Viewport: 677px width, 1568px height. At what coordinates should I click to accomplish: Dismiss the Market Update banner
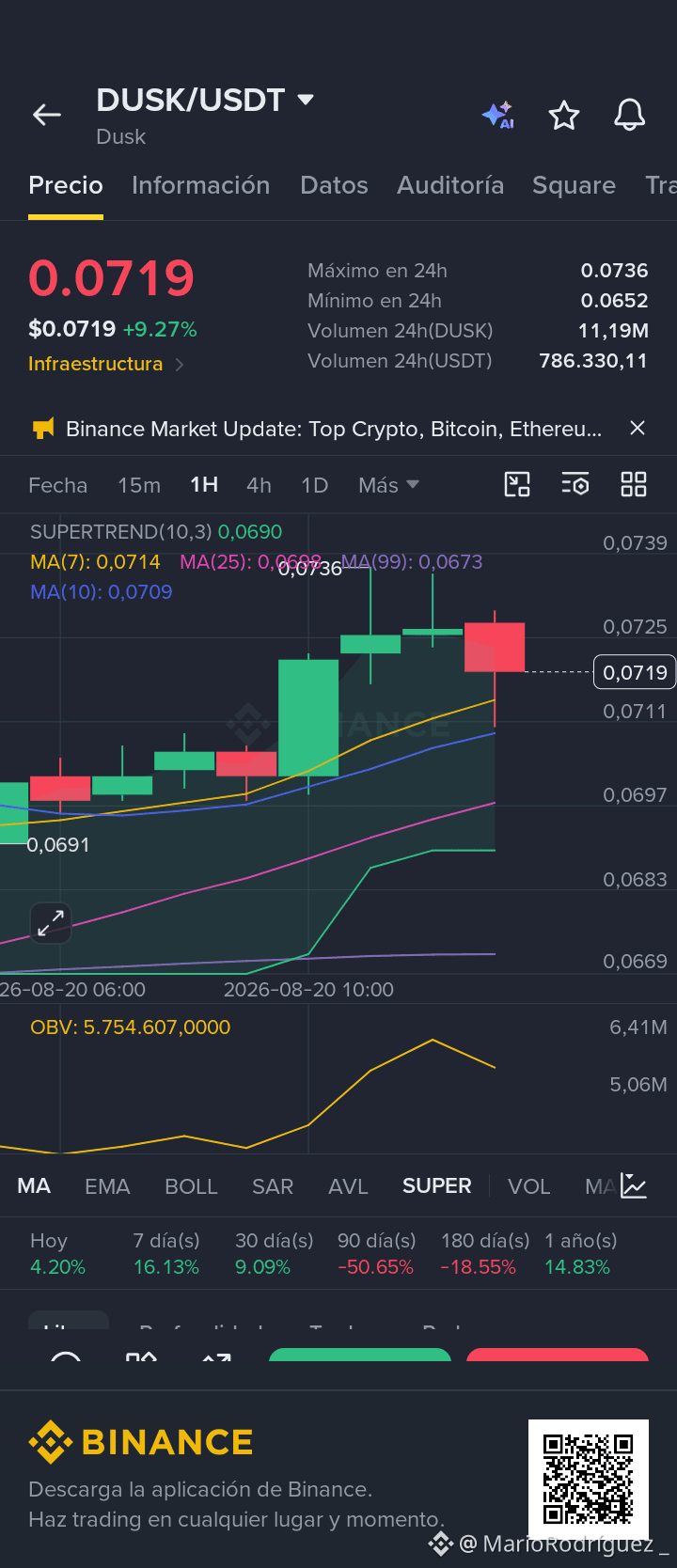(x=638, y=428)
